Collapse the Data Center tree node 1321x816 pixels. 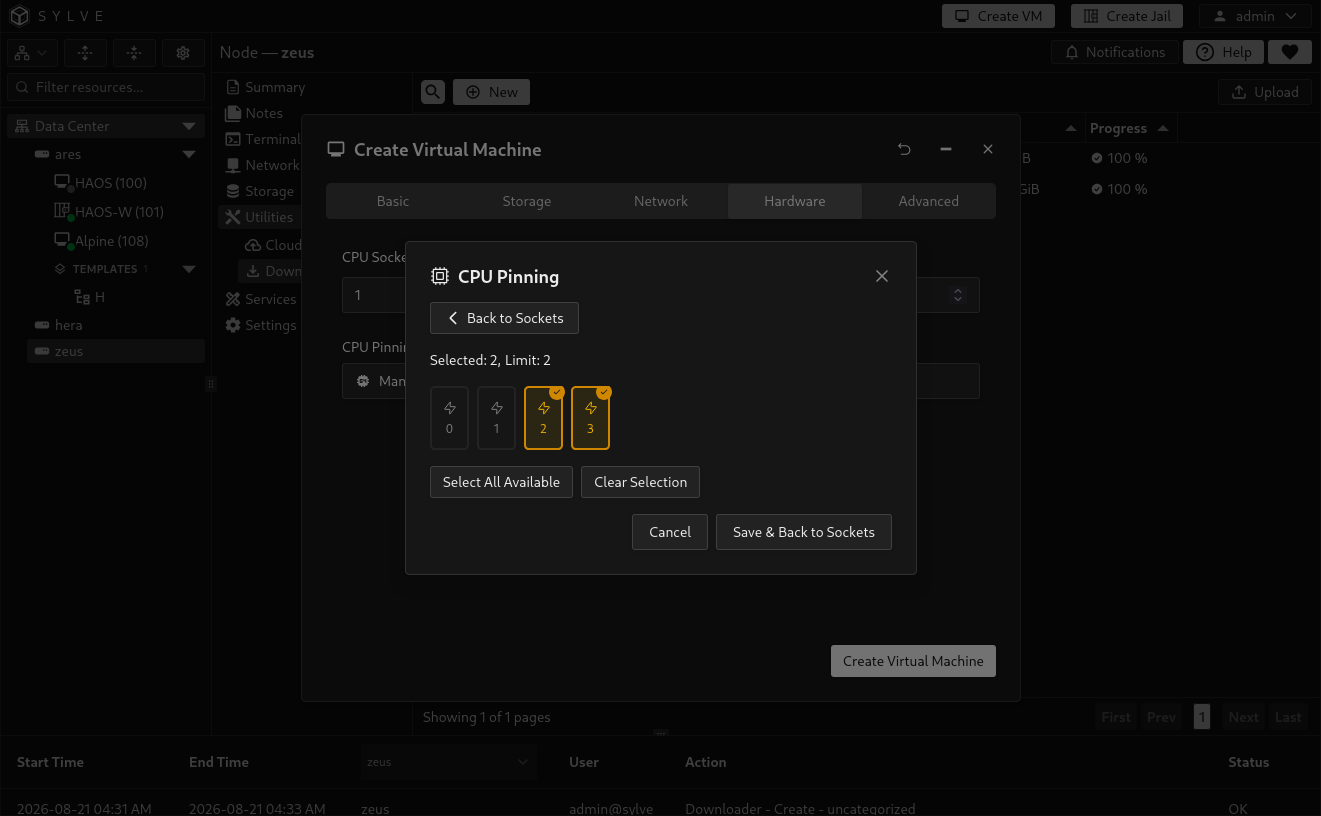click(189, 126)
